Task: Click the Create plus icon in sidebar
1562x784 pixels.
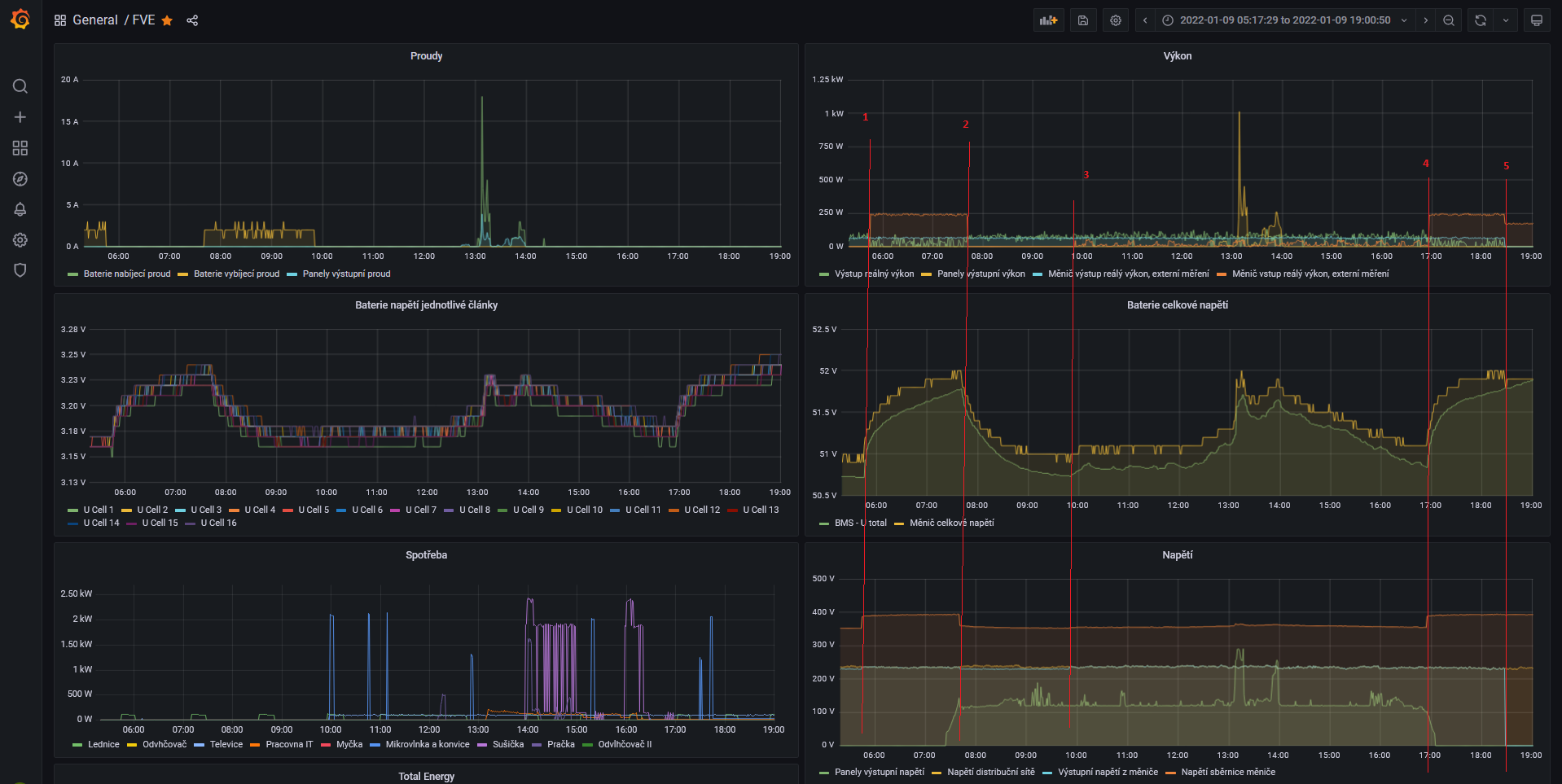Action: pos(20,117)
